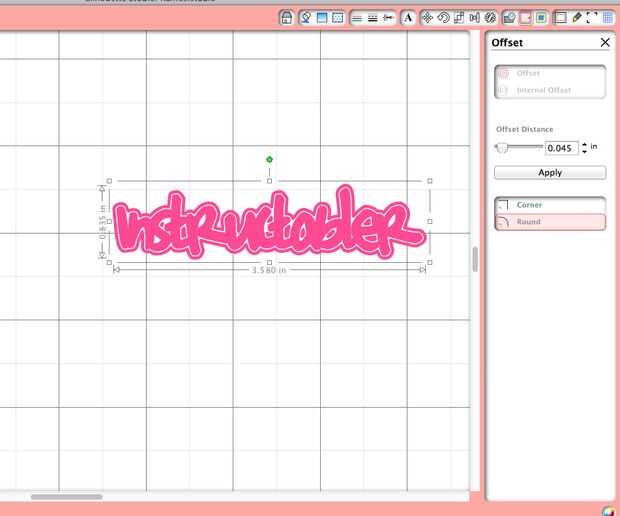The image size is (620, 516).
Task: Select the pink instructabler text object
Action: [x=269, y=223]
